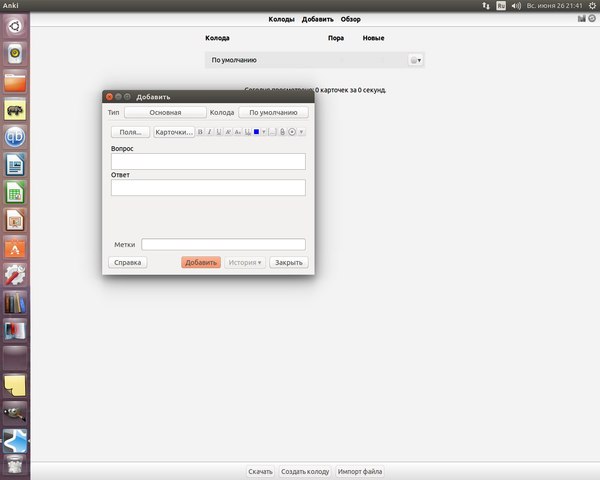Open the История dropdown button

coord(245,263)
